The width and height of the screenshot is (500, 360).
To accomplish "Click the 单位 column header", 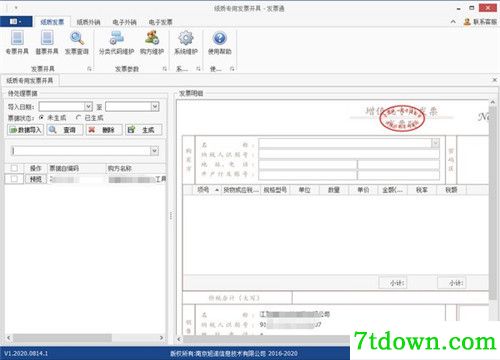I will pos(304,190).
